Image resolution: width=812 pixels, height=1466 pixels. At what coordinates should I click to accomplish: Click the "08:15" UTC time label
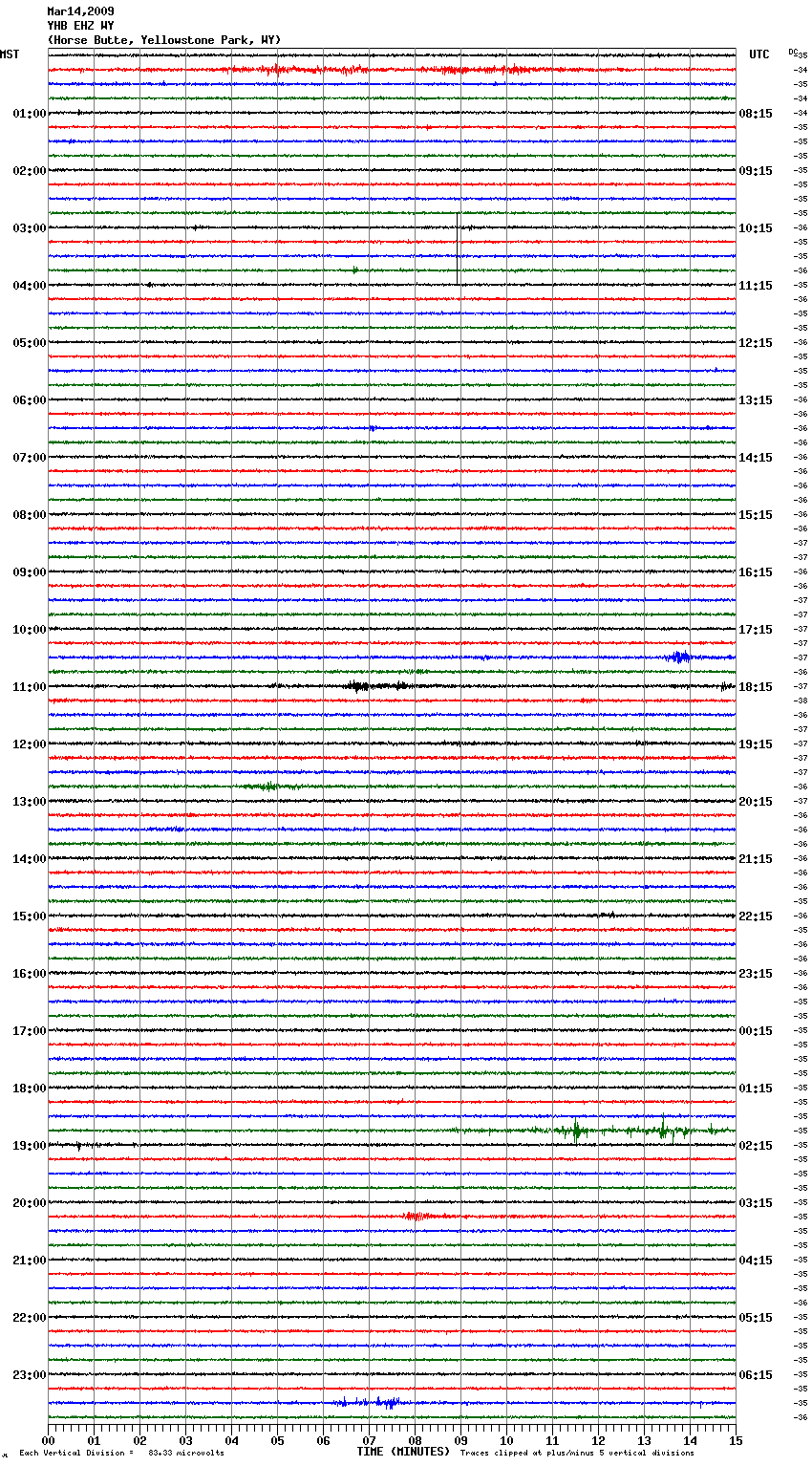coord(756,114)
